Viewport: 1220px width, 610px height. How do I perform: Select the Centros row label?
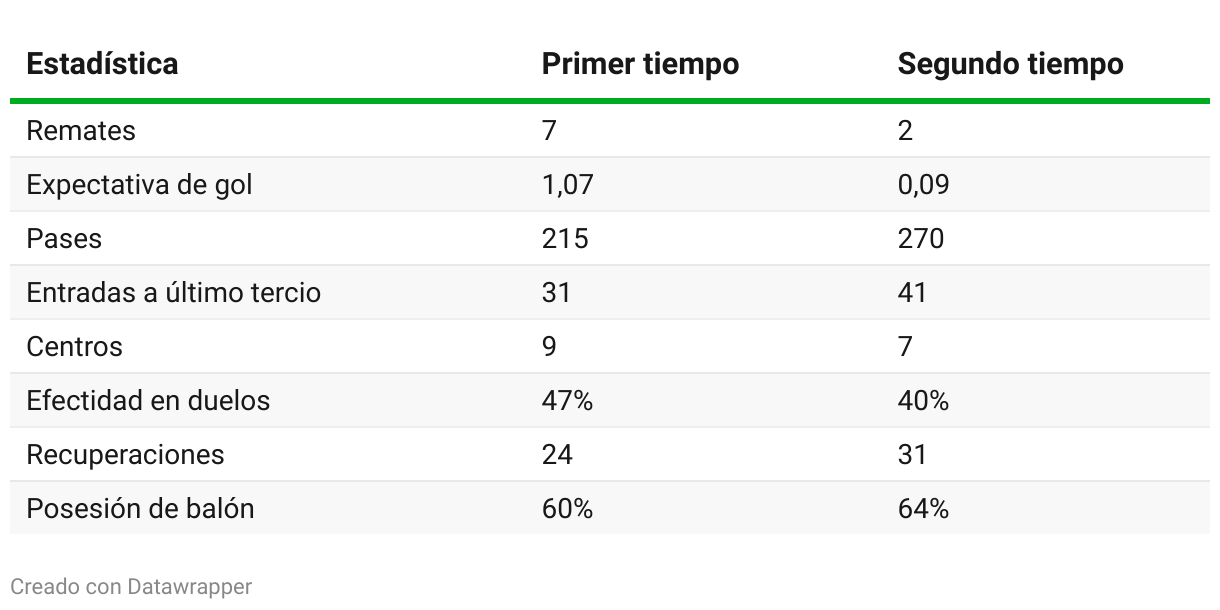pyautogui.click(x=74, y=347)
